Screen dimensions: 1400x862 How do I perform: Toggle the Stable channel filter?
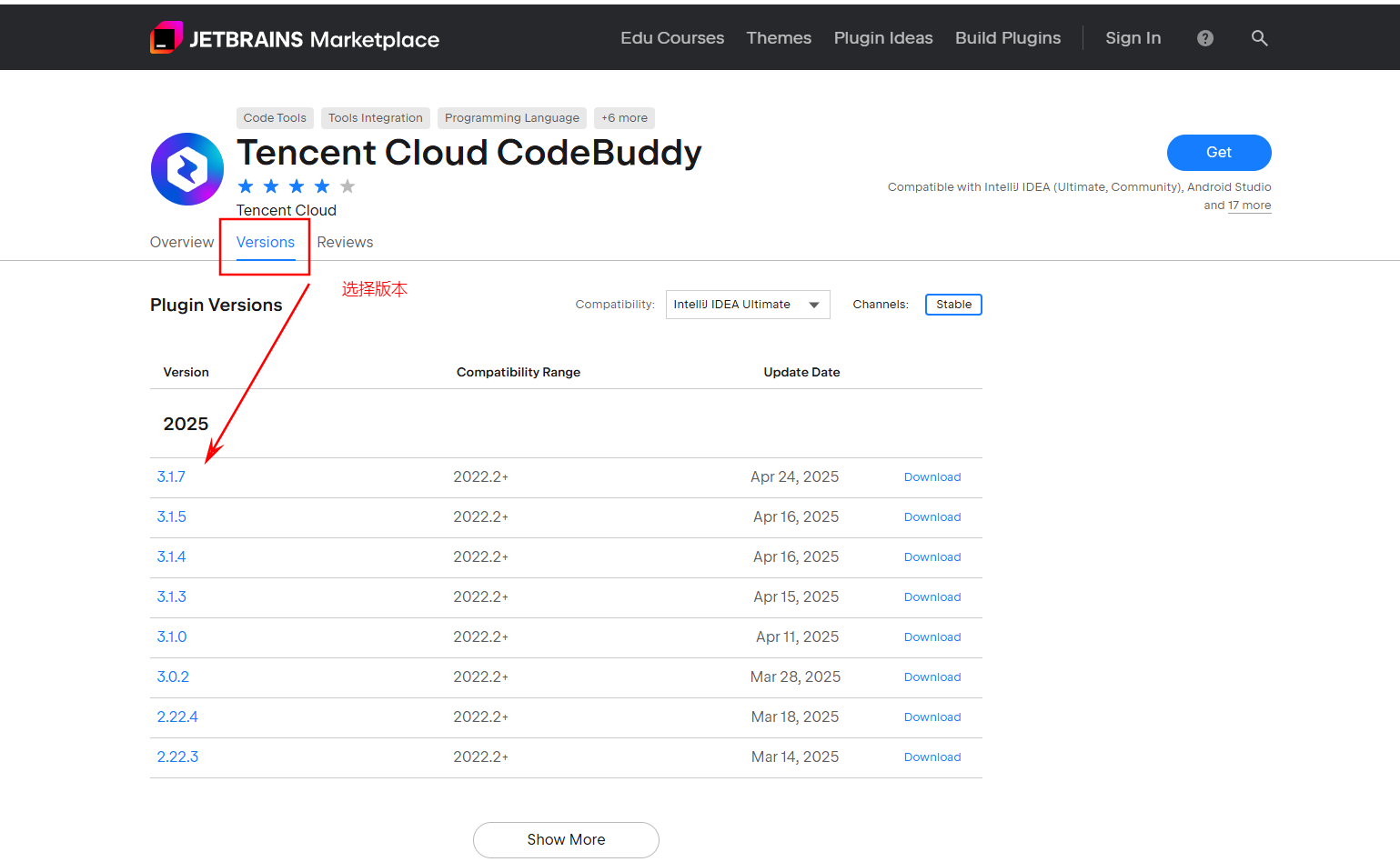click(953, 305)
